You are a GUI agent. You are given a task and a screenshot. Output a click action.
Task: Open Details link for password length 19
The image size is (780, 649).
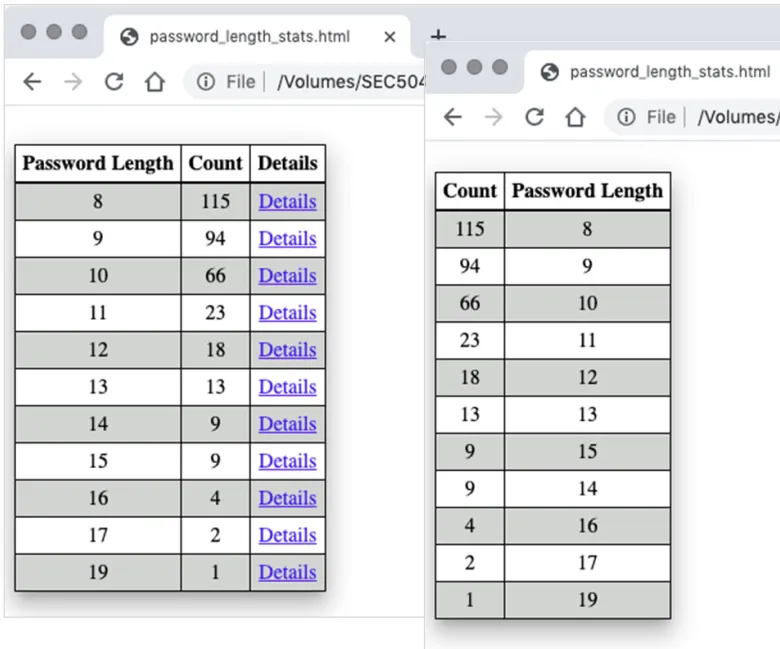tap(288, 572)
